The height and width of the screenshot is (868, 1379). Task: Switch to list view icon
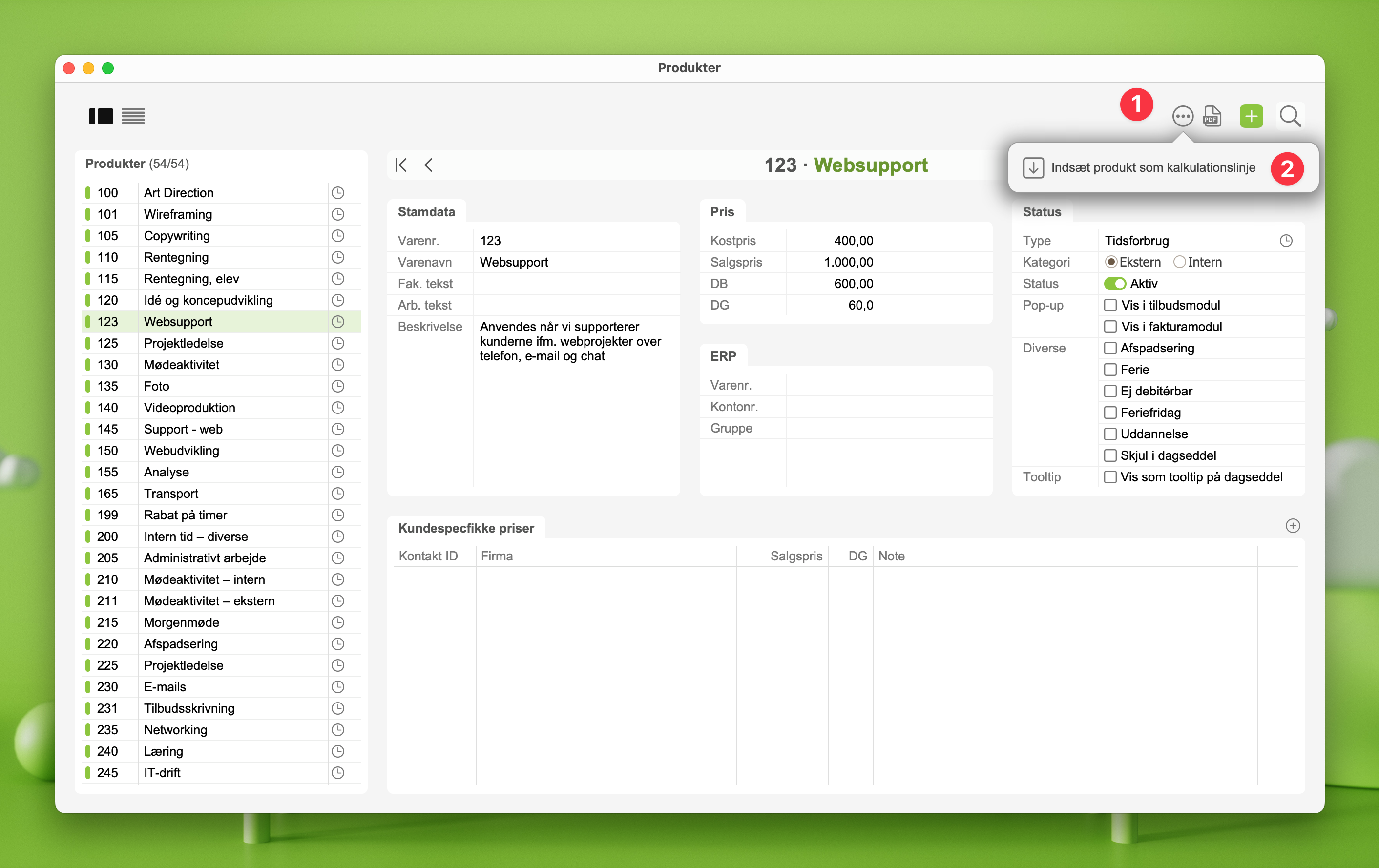(x=133, y=116)
